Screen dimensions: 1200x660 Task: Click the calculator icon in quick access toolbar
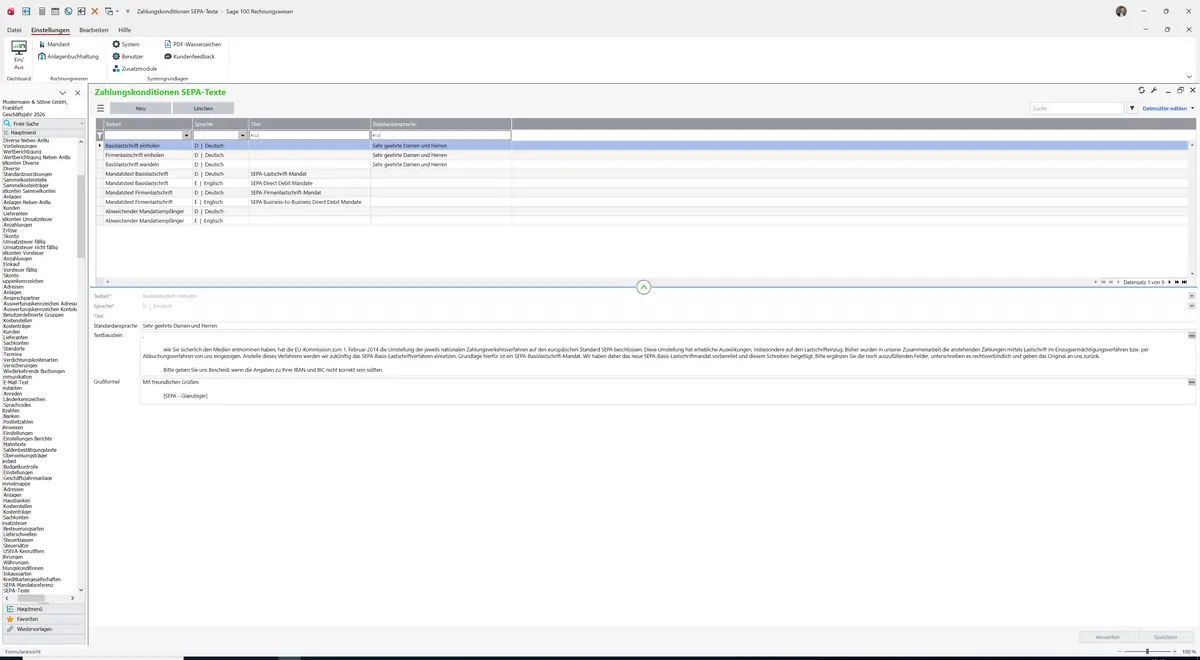click(x=40, y=10)
